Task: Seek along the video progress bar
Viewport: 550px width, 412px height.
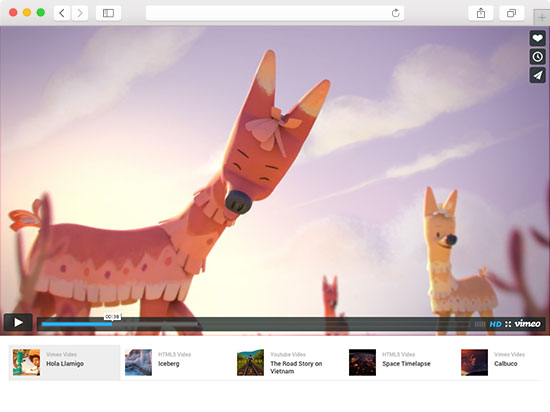Action: [255, 324]
